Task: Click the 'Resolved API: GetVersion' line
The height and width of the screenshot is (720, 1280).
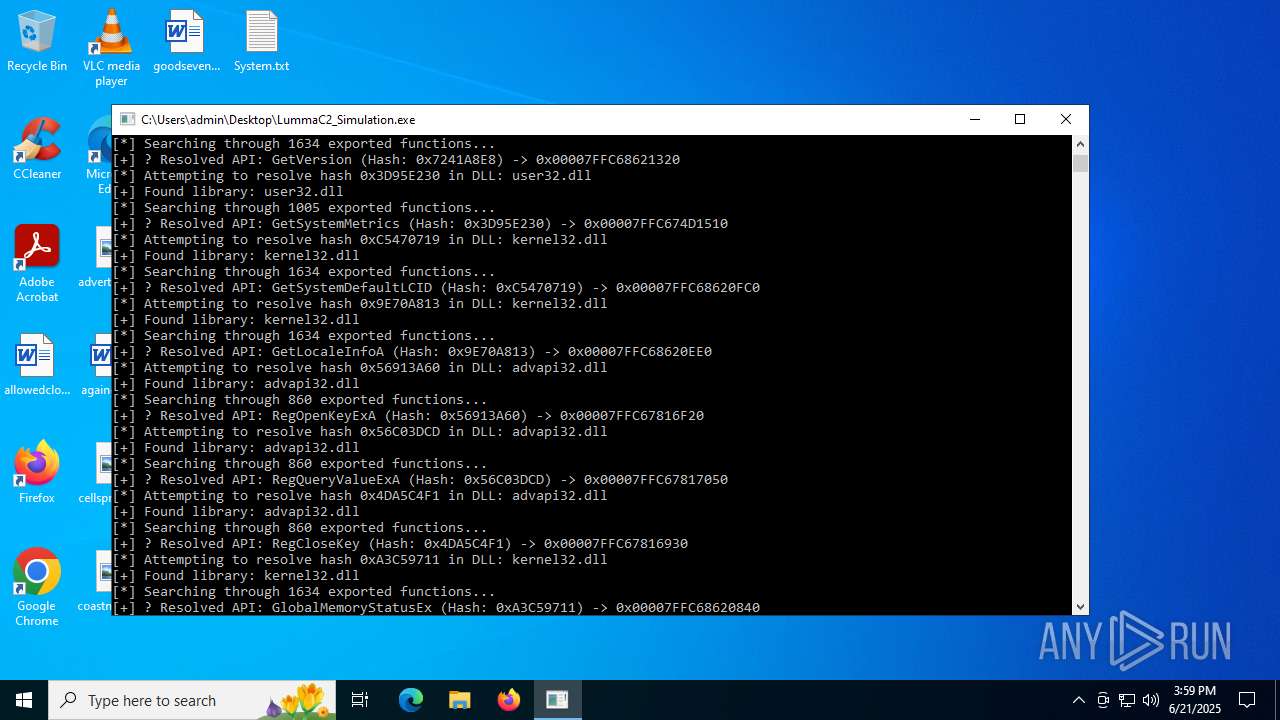Action: tap(396, 159)
